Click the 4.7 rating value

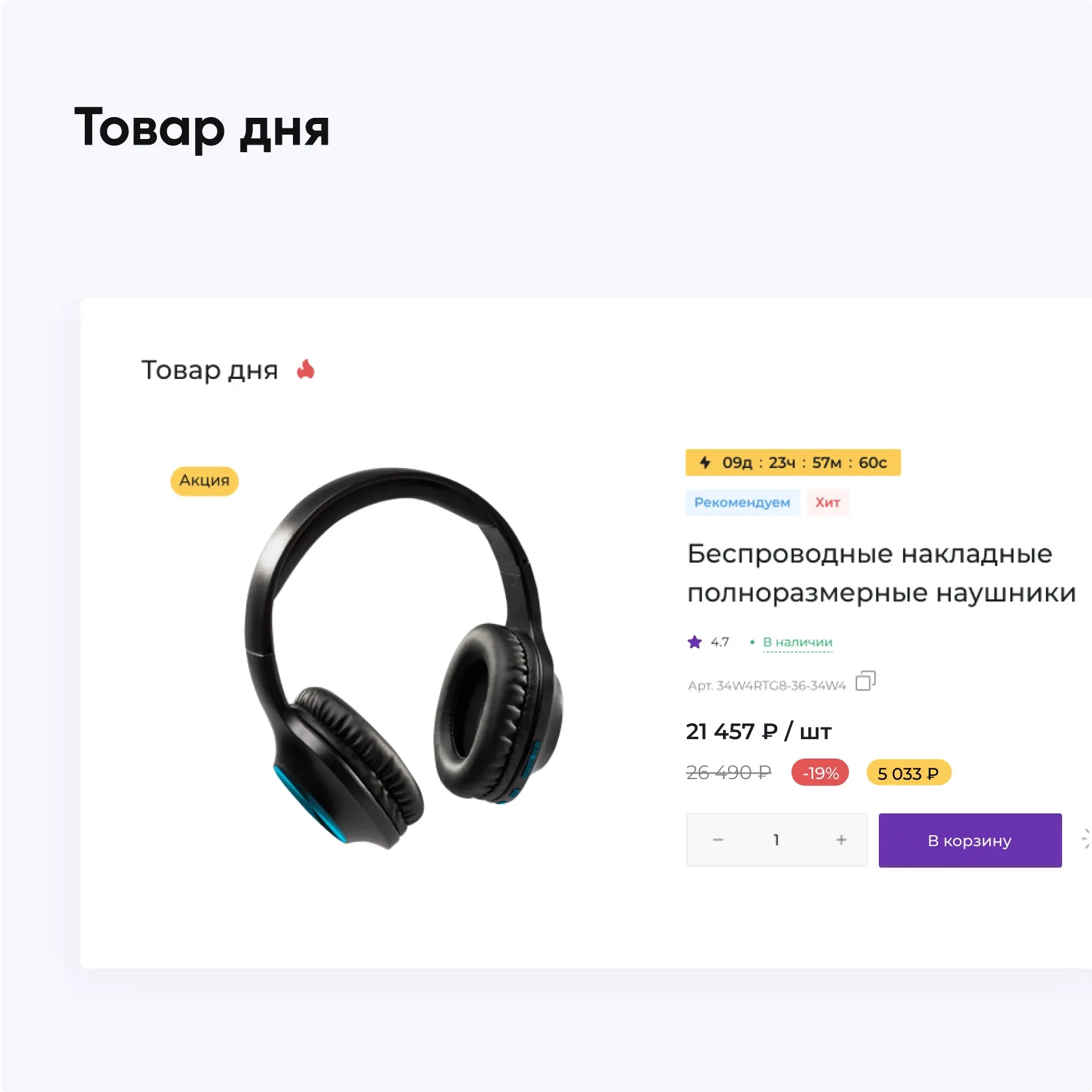point(720,642)
